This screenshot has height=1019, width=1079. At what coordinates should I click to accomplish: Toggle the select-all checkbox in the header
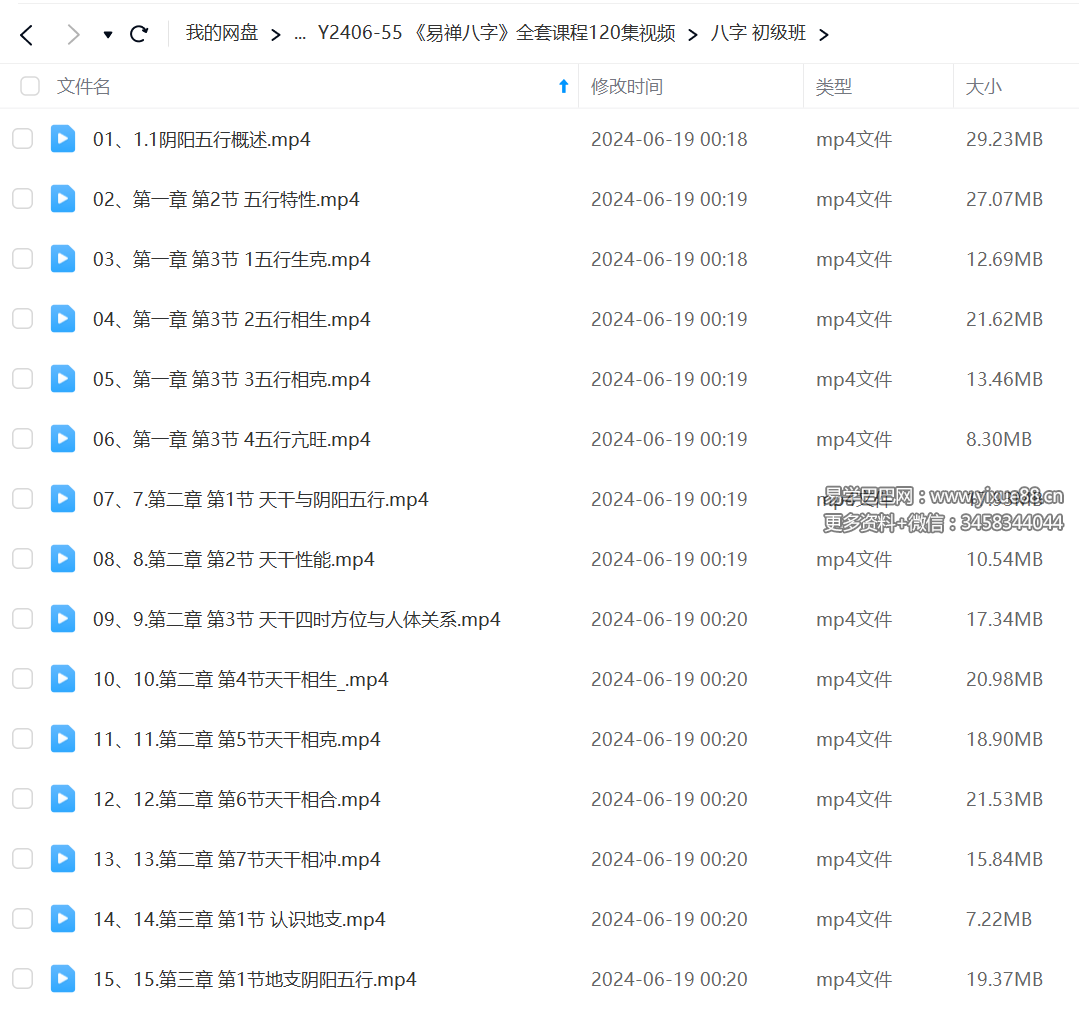(29, 86)
